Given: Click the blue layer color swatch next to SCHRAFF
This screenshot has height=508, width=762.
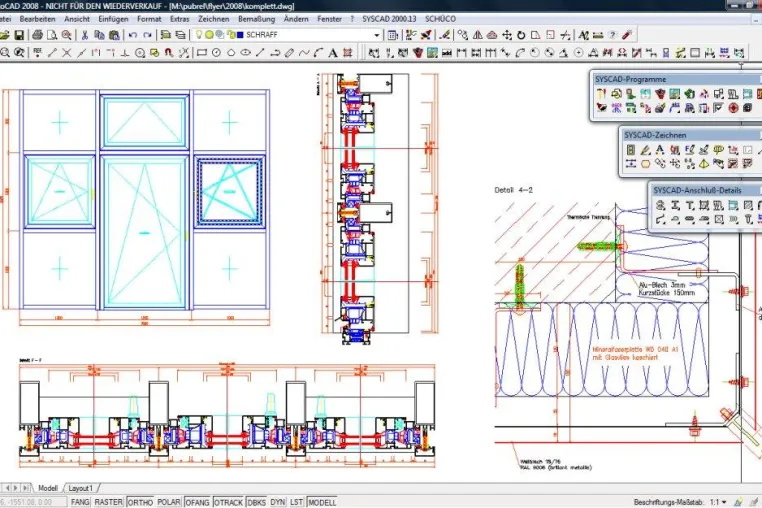Looking at the screenshot, I should tap(240, 35).
